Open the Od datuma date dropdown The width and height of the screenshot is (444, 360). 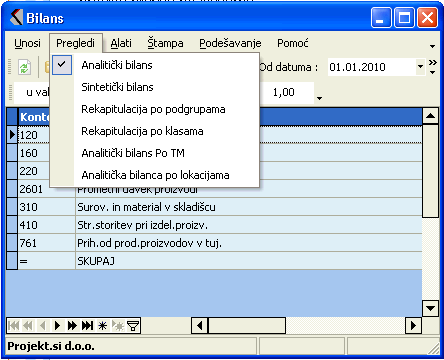coord(421,67)
